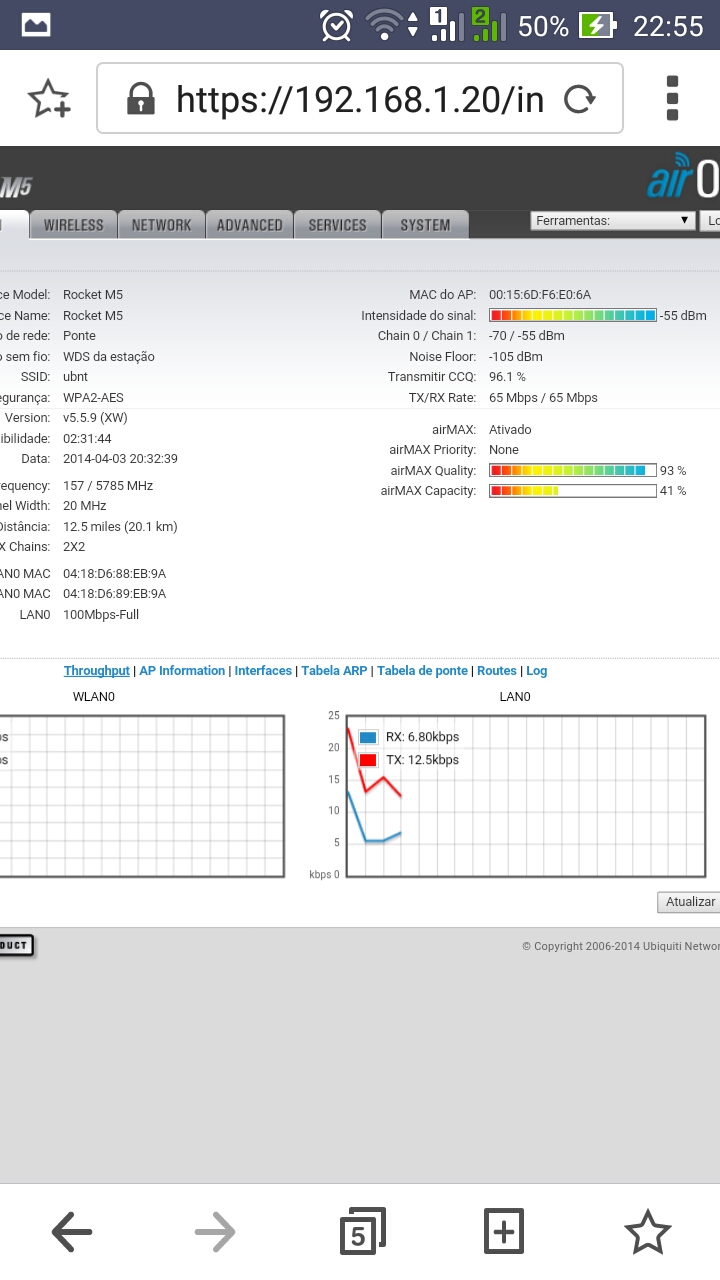Click the SSID value ubnt

pos(75,377)
